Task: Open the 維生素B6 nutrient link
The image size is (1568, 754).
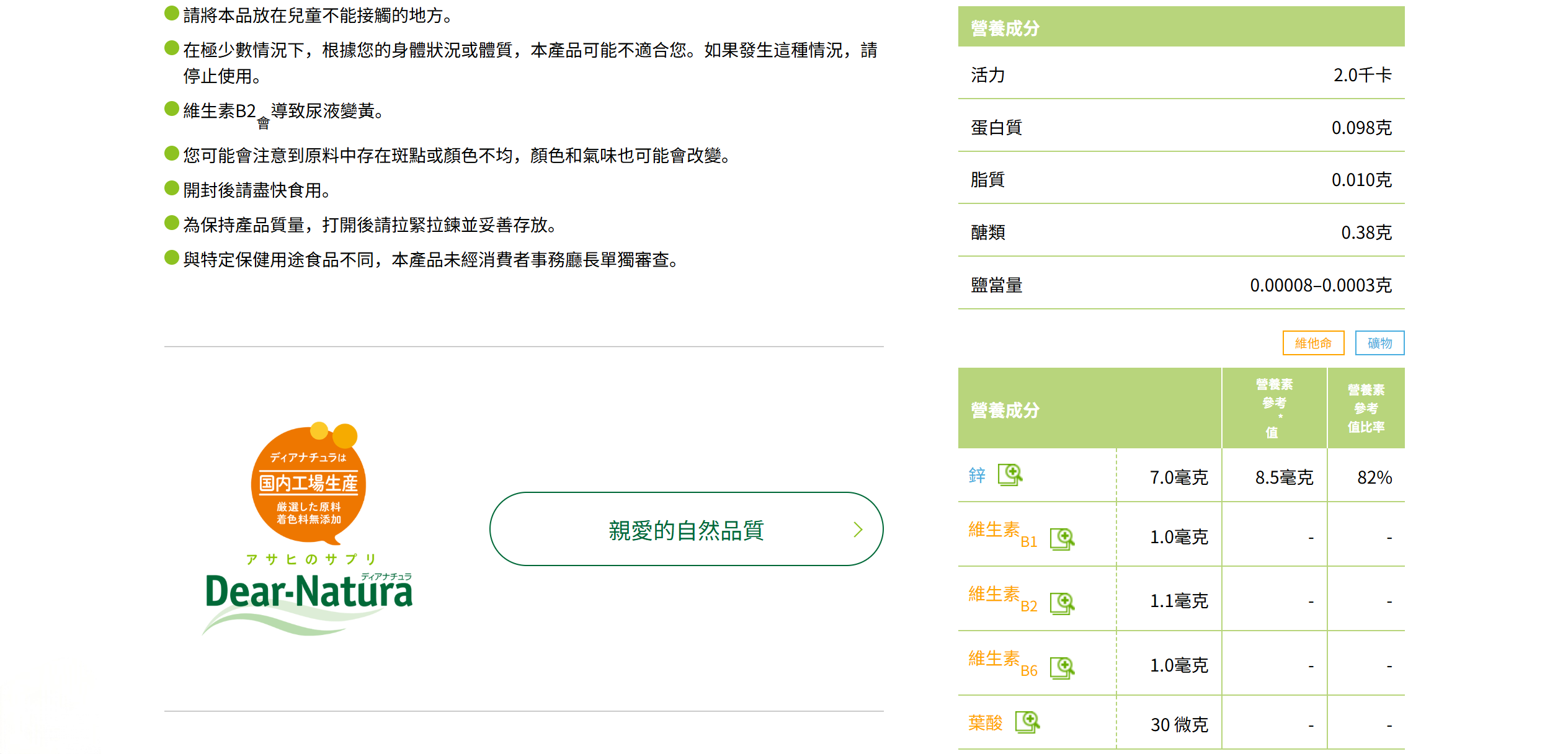Action: pyautogui.click(x=1002, y=662)
